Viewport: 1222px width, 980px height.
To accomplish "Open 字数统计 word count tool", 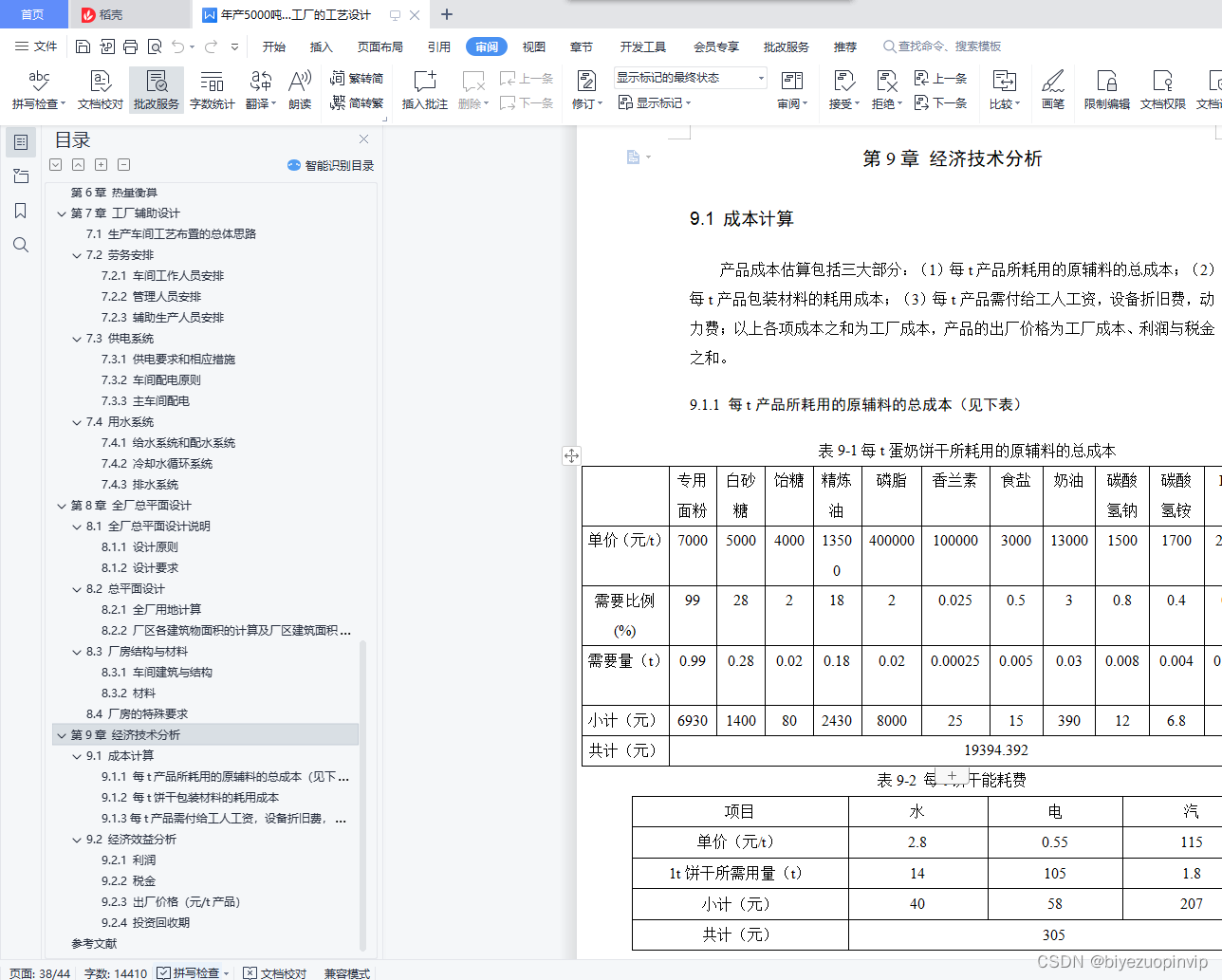I will click(x=213, y=90).
